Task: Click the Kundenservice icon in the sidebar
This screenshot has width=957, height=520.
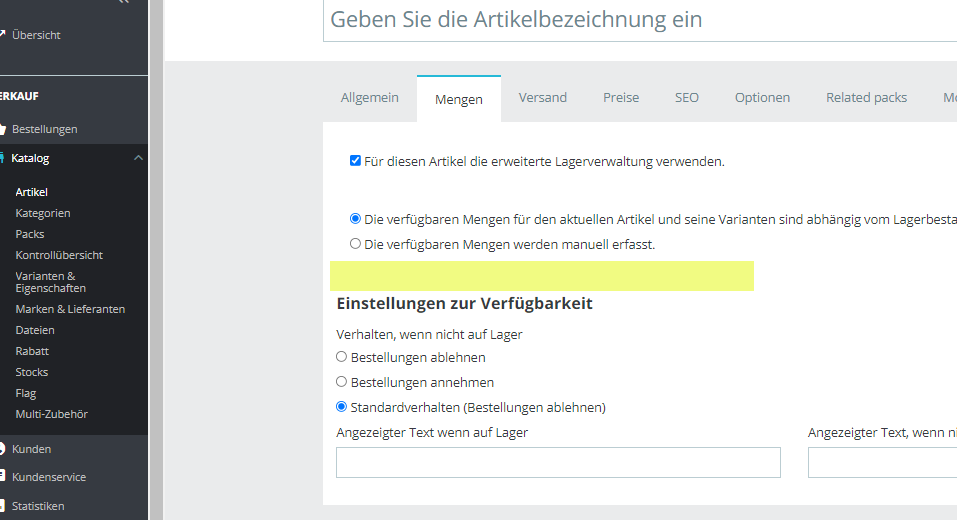Action: point(2,476)
